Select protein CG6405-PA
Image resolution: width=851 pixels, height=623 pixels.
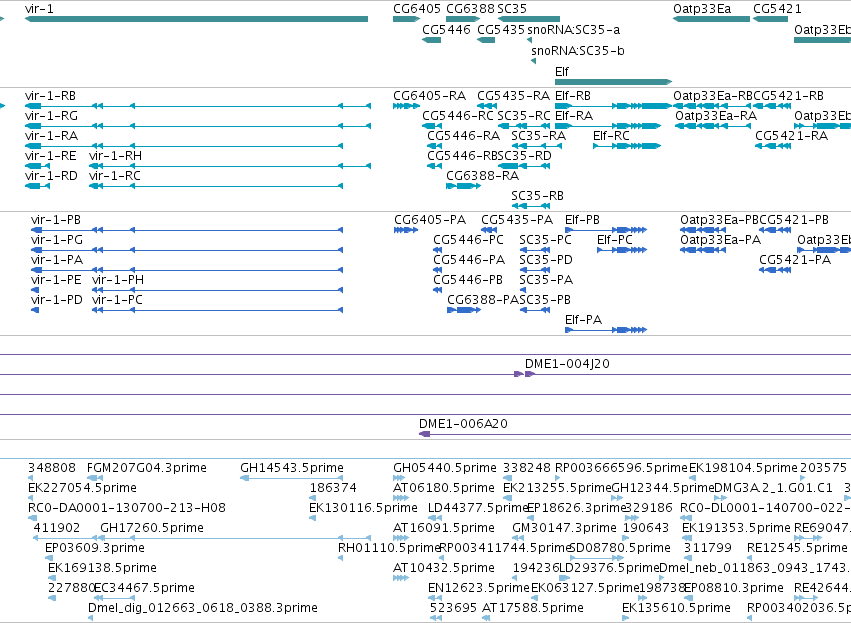[406, 230]
